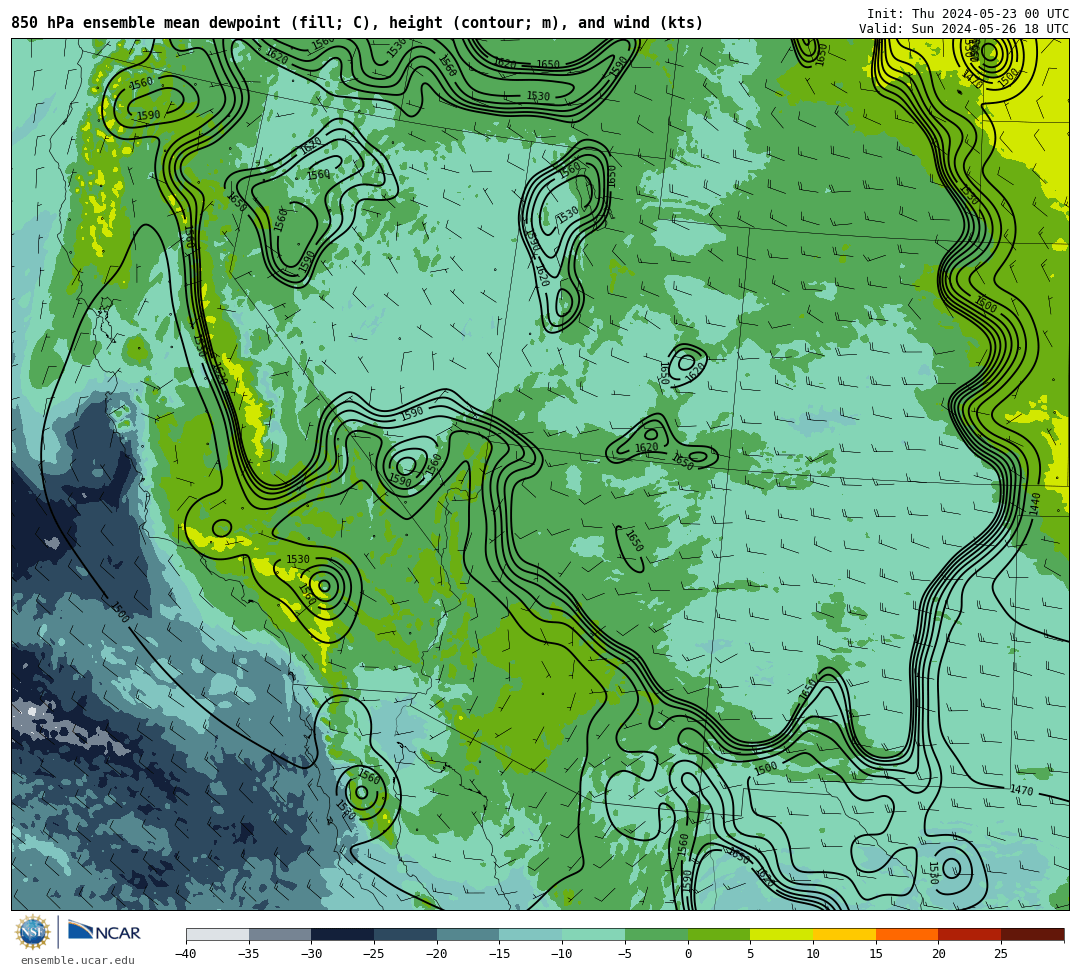Image resolution: width=1080 pixels, height=973 pixels.
Task: Pick the grey colorbar segment, -35 to -30
Action: coord(280,934)
